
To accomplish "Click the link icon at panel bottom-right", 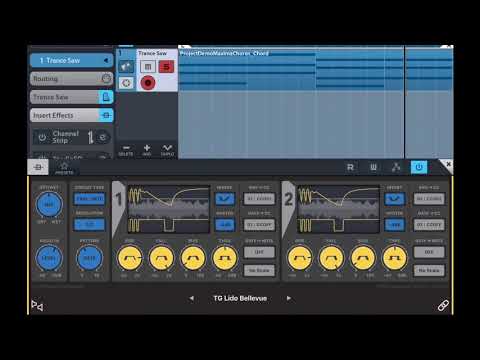I will 443,305.
